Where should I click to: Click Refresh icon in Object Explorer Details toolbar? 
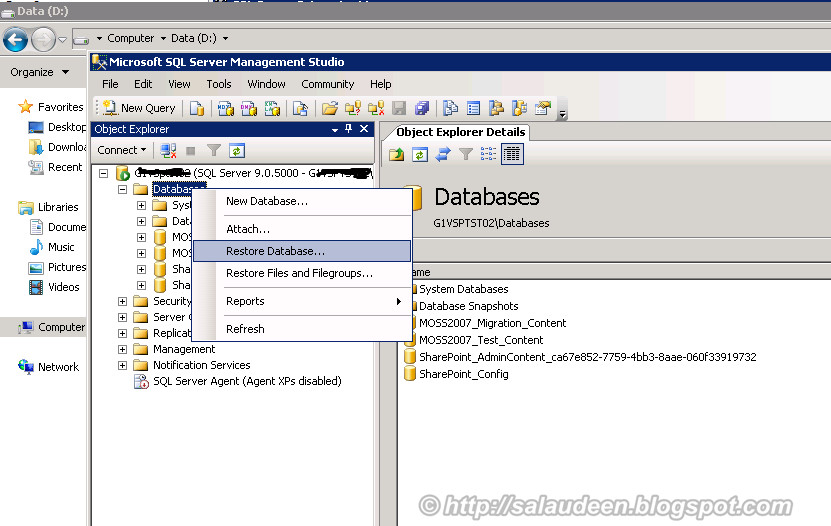coord(420,154)
